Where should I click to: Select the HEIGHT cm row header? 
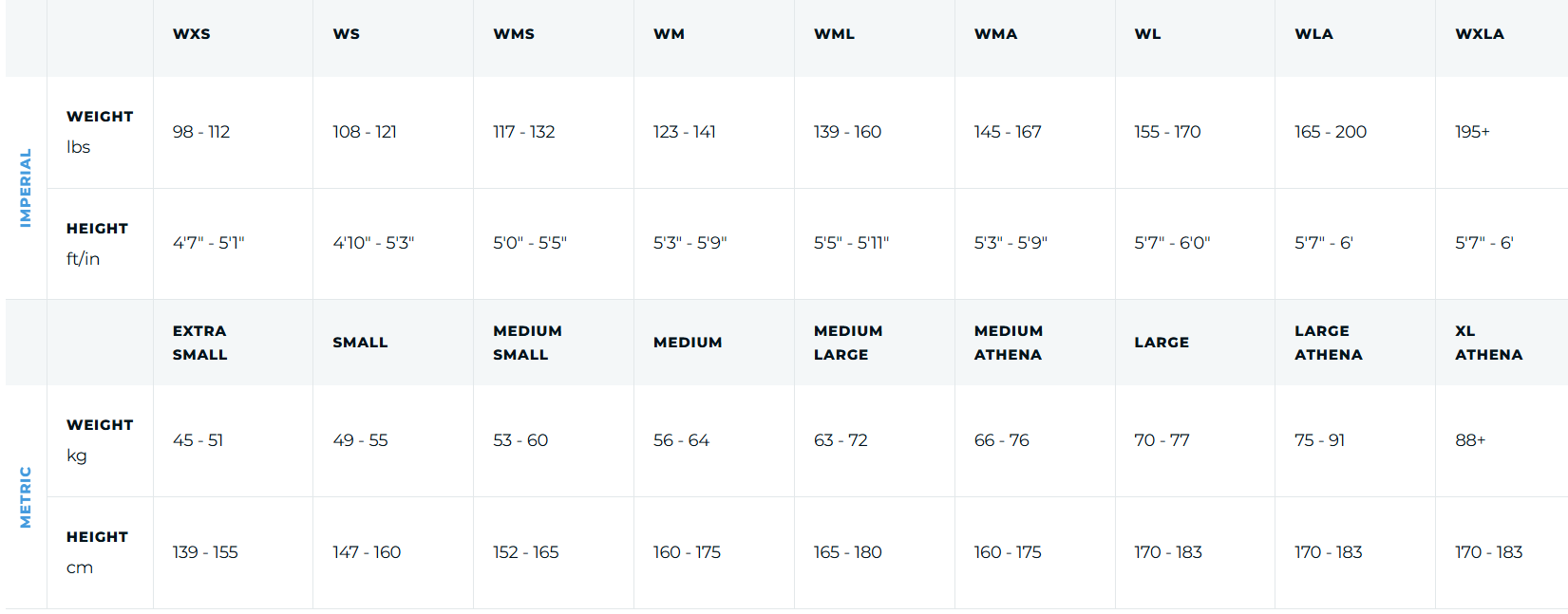(97, 552)
